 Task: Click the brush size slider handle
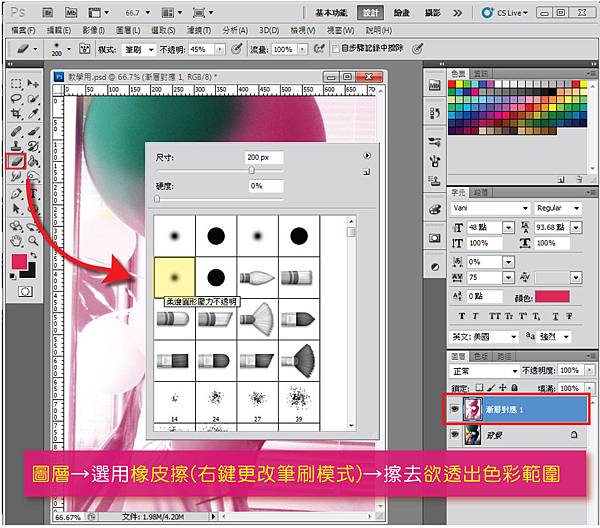click(x=251, y=170)
